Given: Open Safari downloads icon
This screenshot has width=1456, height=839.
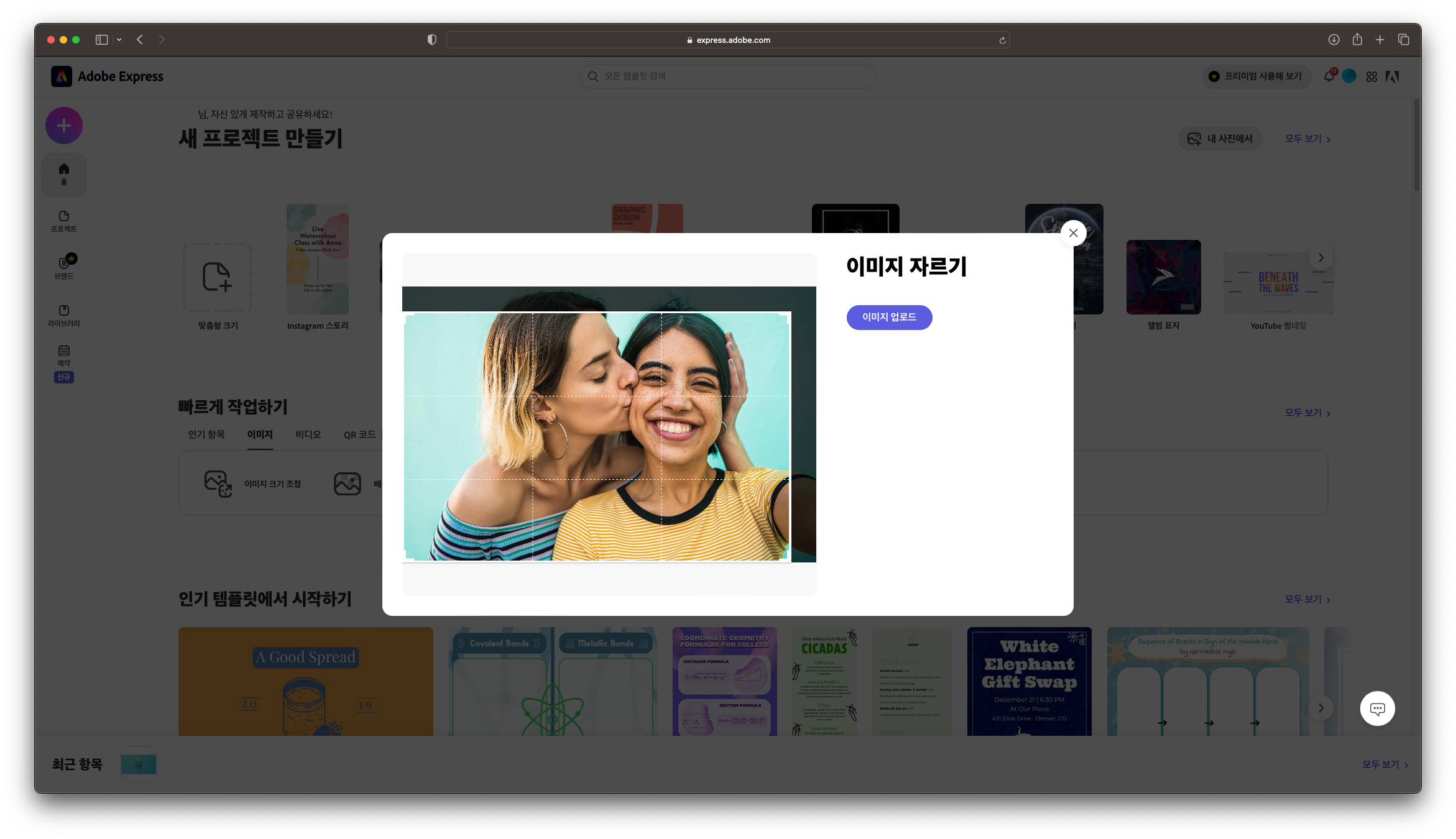Looking at the screenshot, I should 1334,40.
